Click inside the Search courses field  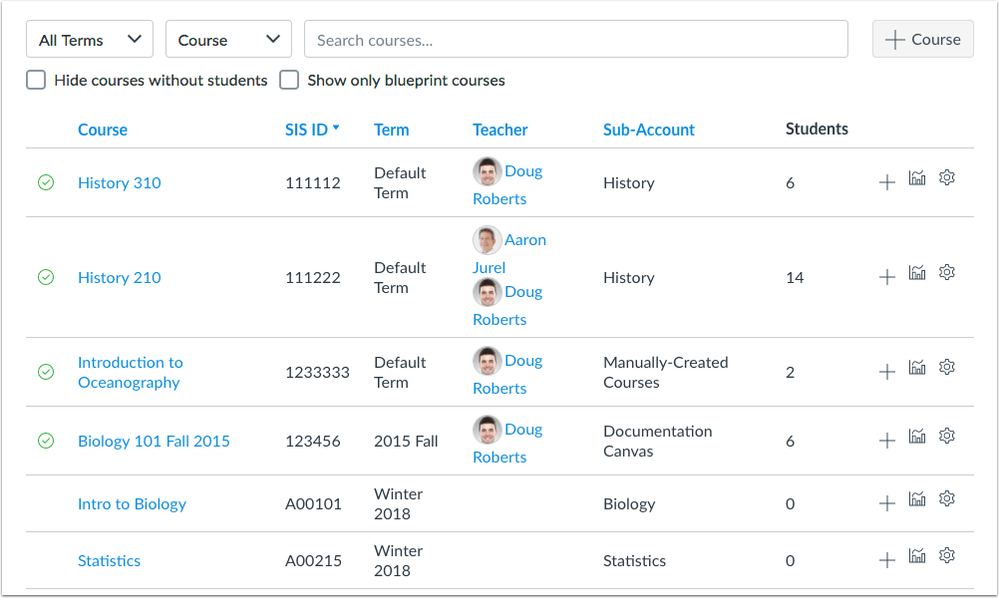click(x=576, y=39)
